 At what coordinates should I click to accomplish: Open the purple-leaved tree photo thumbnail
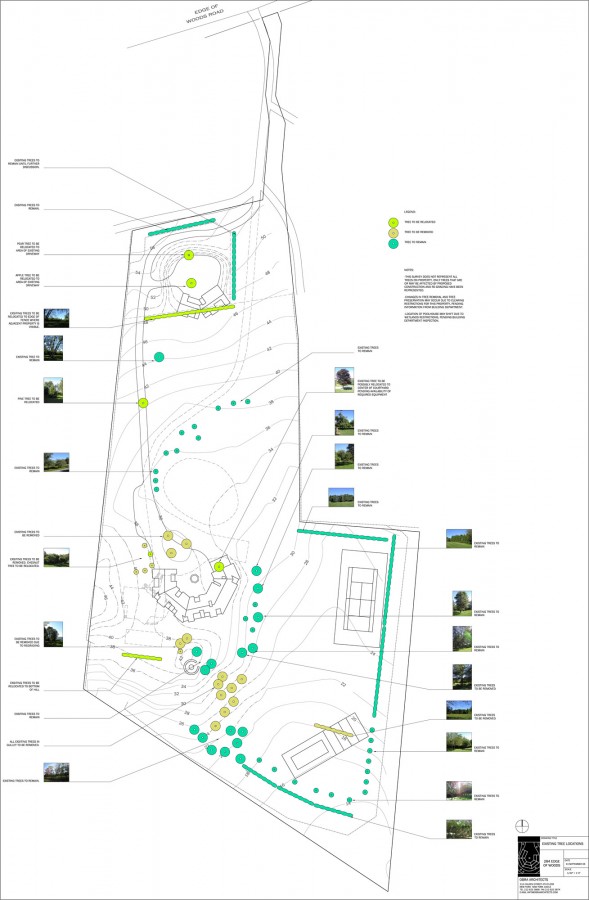pyautogui.click(x=344, y=380)
